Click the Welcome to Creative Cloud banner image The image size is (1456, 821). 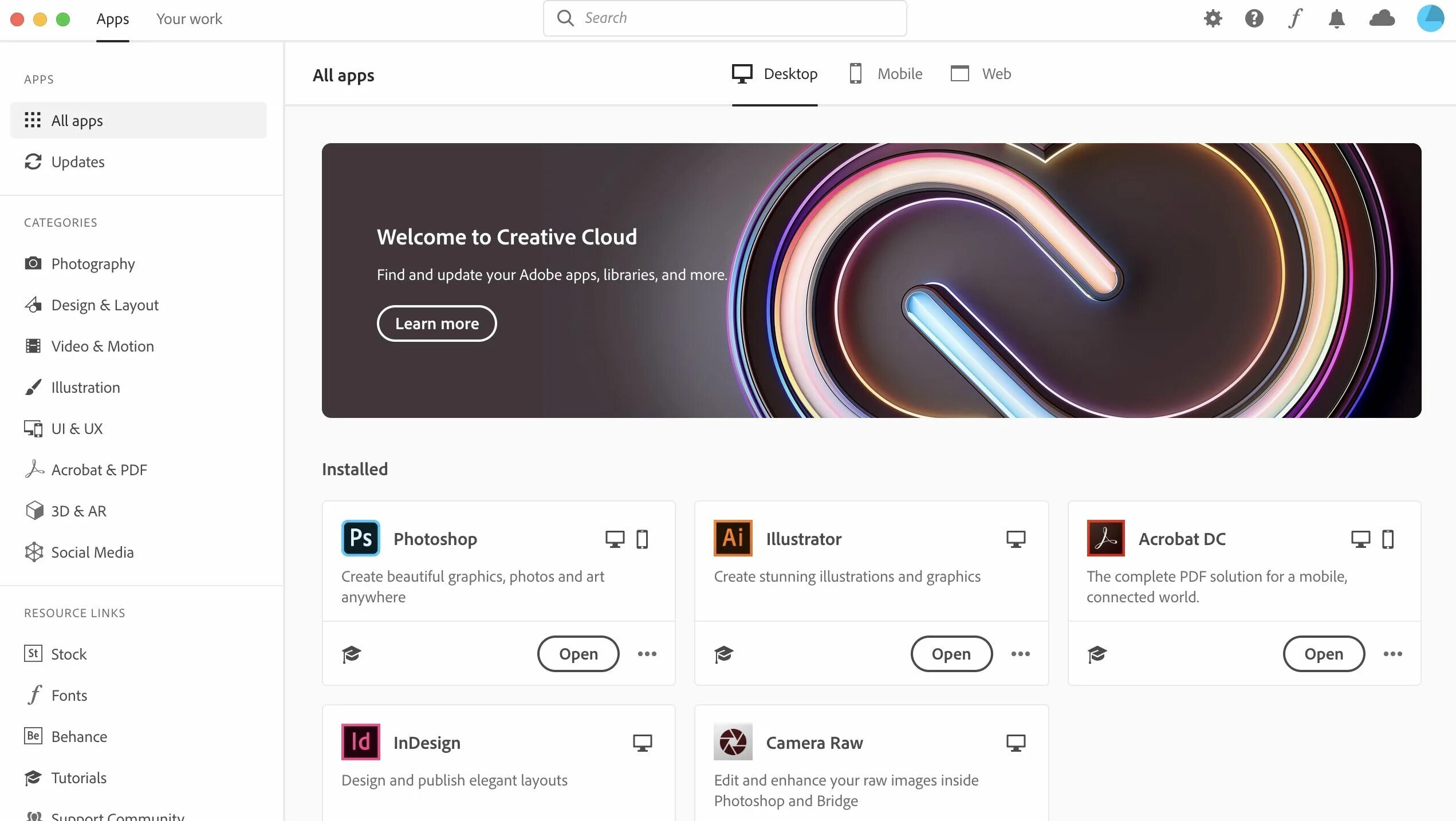click(x=871, y=281)
